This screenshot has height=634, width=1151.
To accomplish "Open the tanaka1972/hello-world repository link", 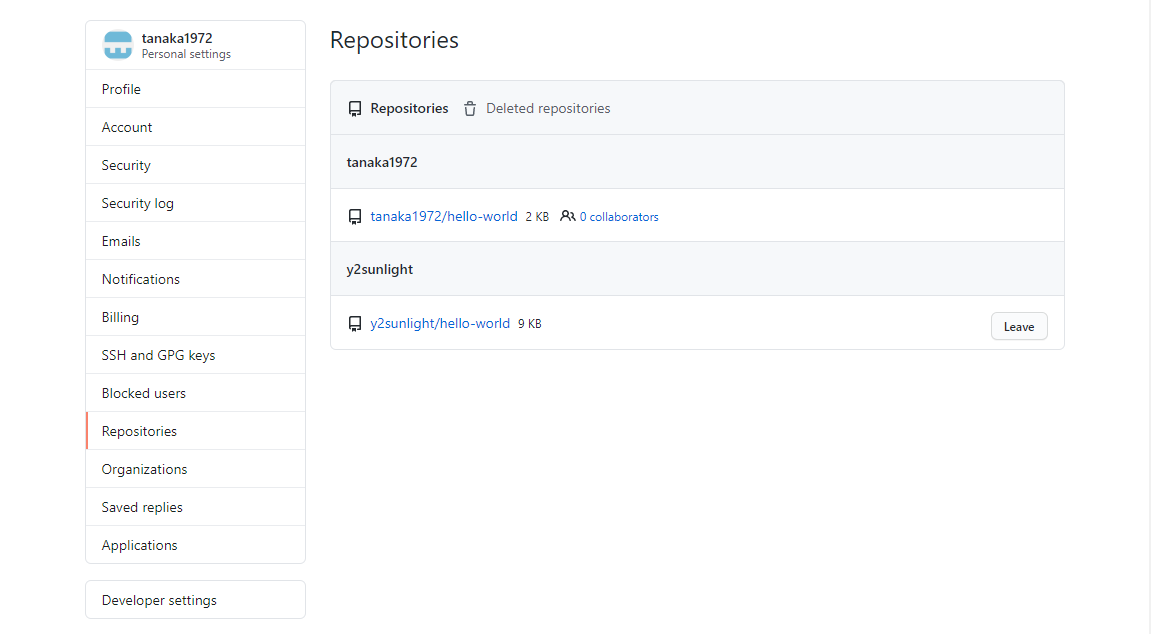I will tap(444, 216).
